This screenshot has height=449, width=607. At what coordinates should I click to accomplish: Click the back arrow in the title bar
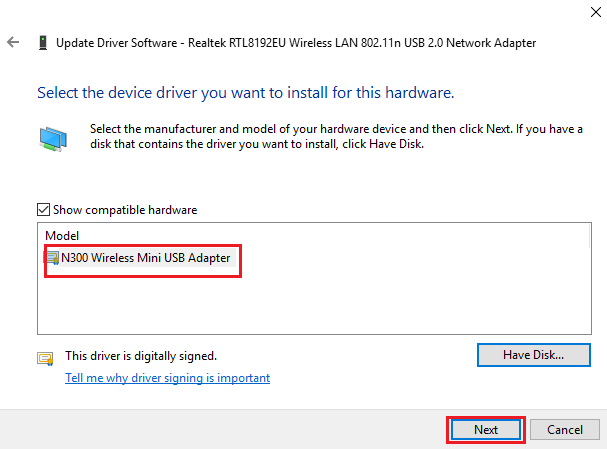click(x=12, y=43)
